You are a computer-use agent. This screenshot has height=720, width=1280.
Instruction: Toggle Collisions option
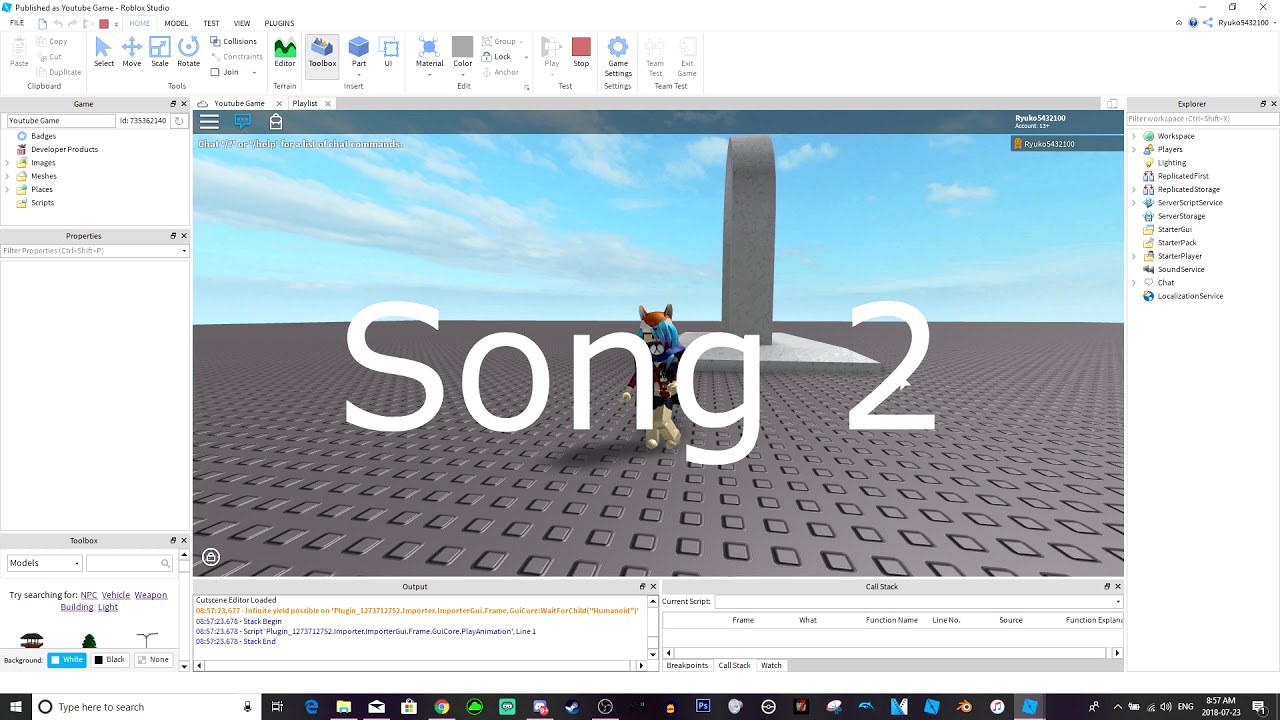(x=233, y=41)
